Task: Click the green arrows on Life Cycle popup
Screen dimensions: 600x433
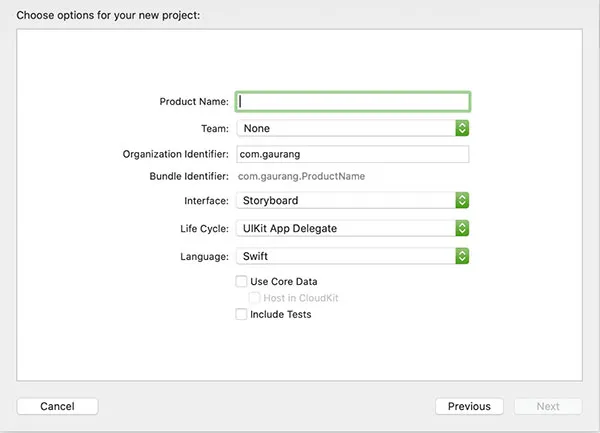Action: [x=462, y=228]
